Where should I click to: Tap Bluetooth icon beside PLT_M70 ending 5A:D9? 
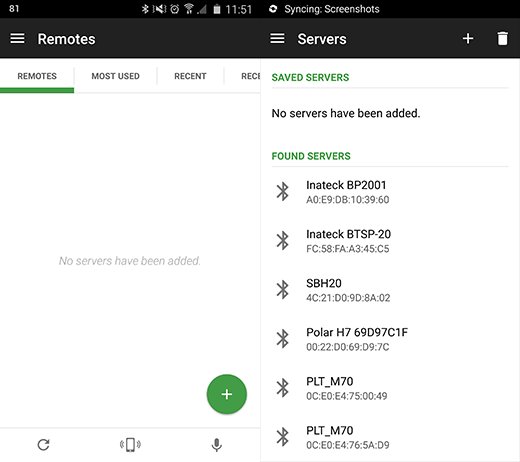[283, 436]
